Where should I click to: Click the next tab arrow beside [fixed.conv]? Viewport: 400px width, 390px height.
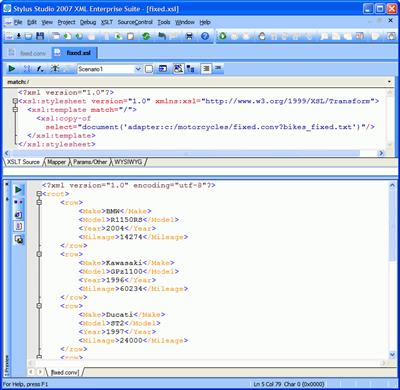tap(40, 372)
